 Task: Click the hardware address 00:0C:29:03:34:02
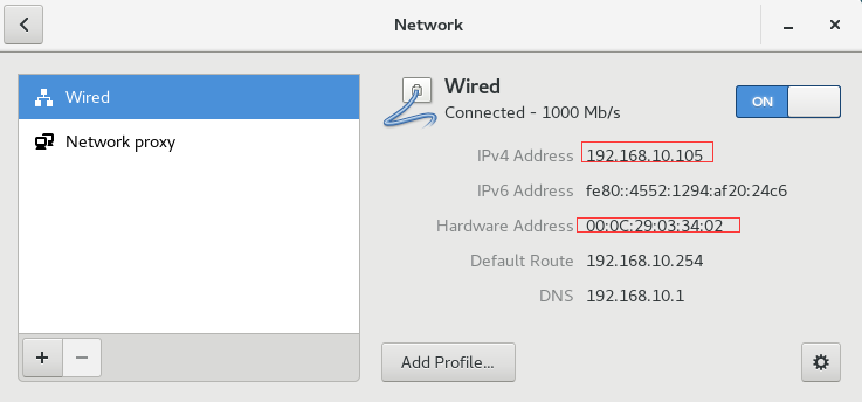pyautogui.click(x=654, y=225)
